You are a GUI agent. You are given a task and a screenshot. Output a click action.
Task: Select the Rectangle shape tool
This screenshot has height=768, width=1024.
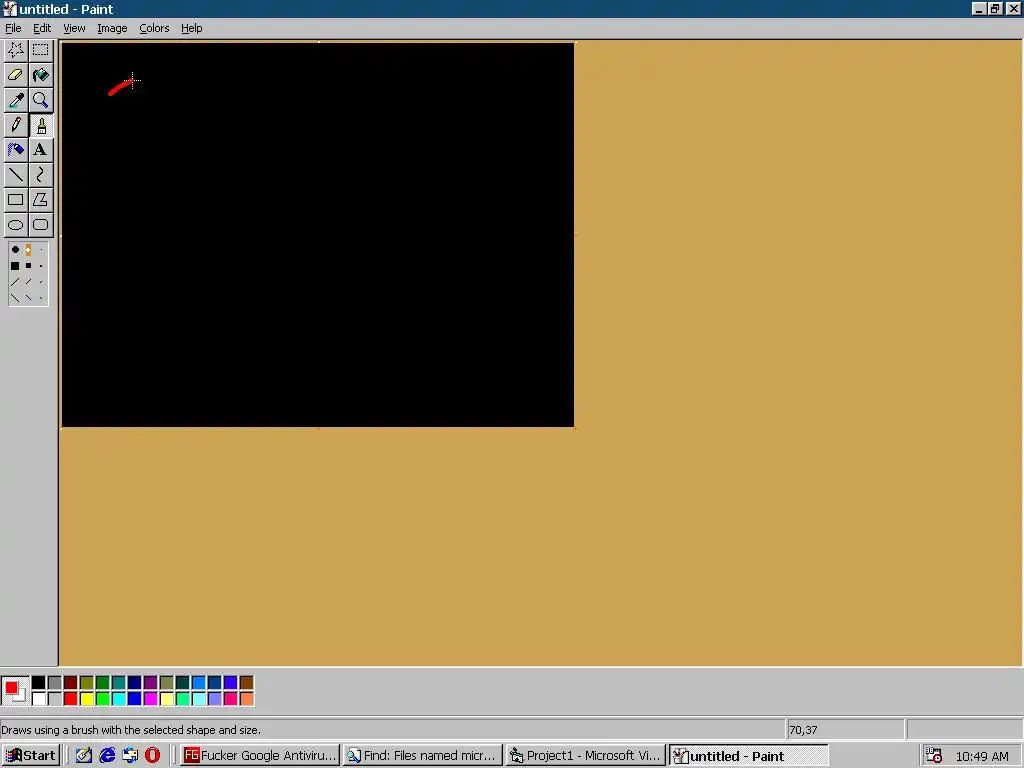(16, 200)
